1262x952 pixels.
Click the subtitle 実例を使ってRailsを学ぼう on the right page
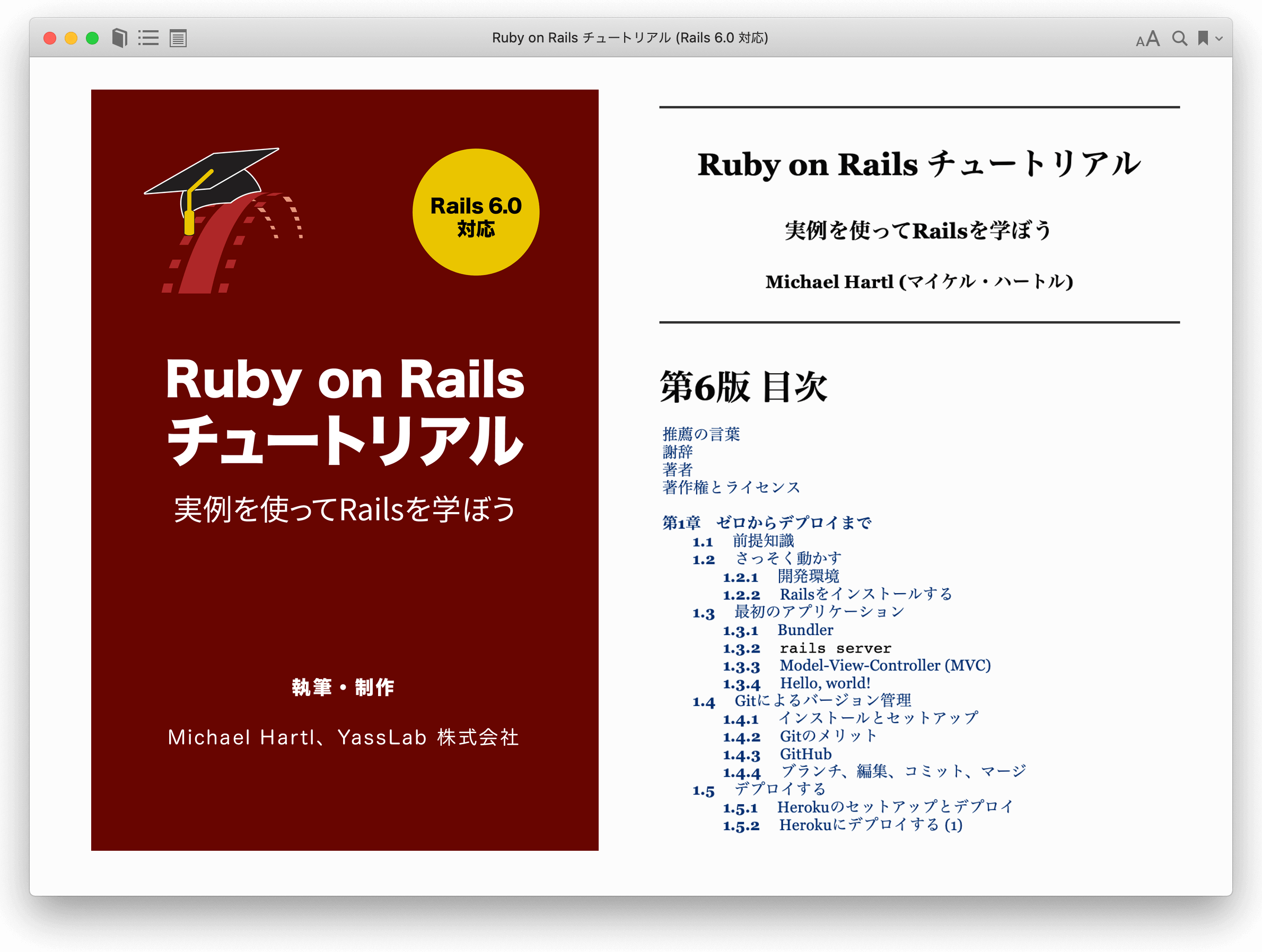[x=918, y=231]
